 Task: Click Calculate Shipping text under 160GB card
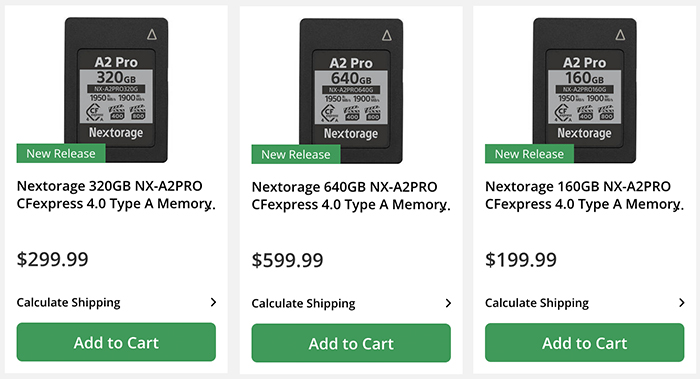[x=537, y=303]
